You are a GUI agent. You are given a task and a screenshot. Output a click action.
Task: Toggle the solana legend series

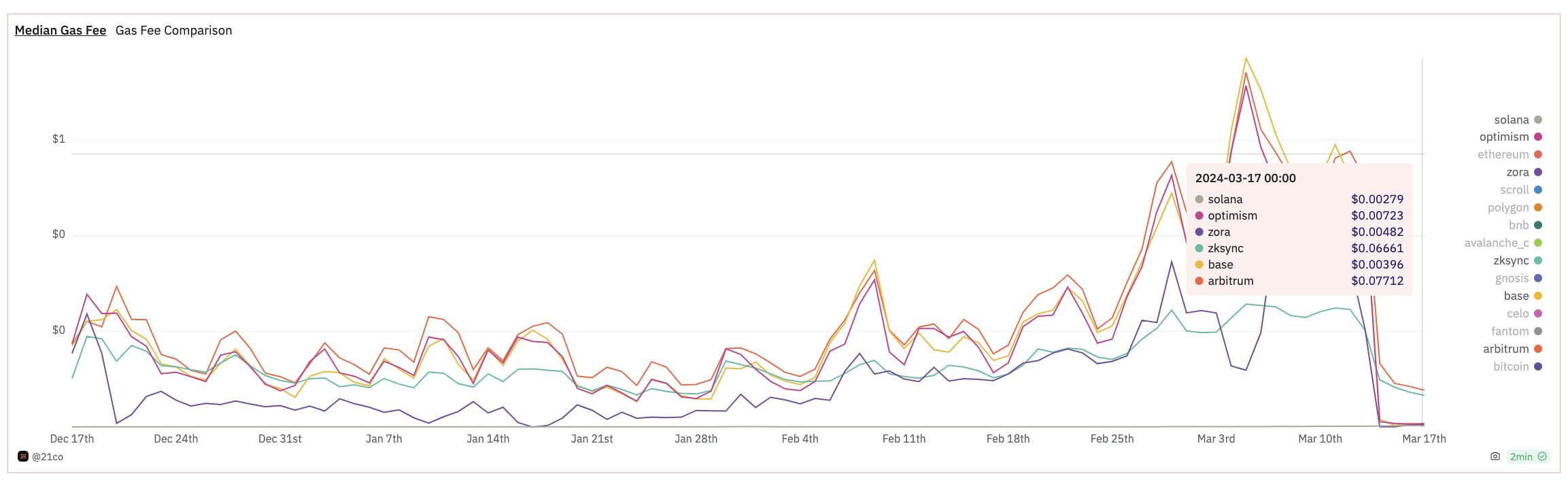1511,120
